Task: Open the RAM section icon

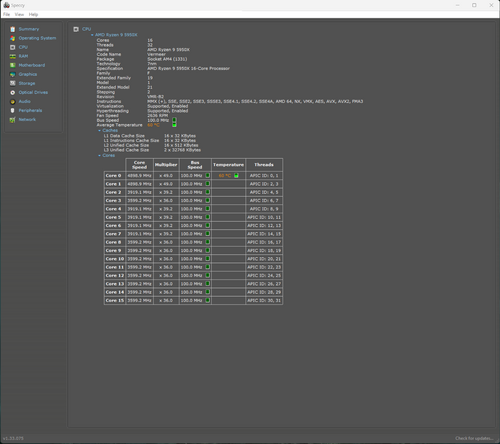Action: [13, 56]
